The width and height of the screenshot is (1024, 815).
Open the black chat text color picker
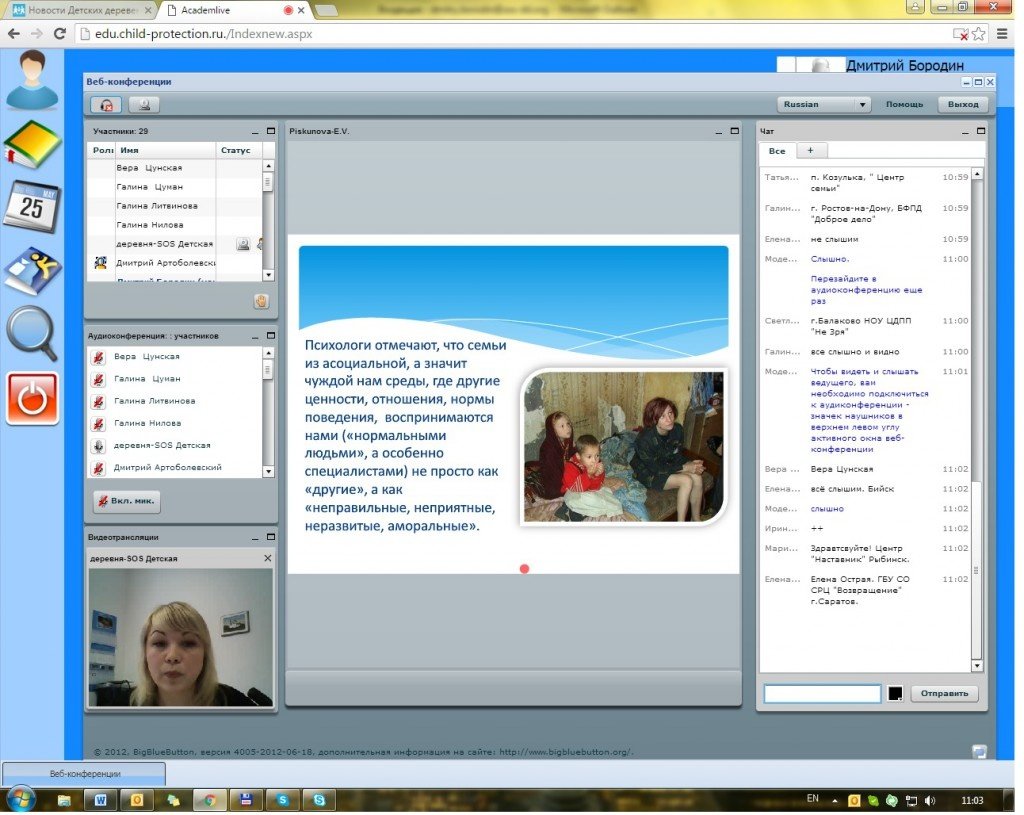pyautogui.click(x=895, y=694)
